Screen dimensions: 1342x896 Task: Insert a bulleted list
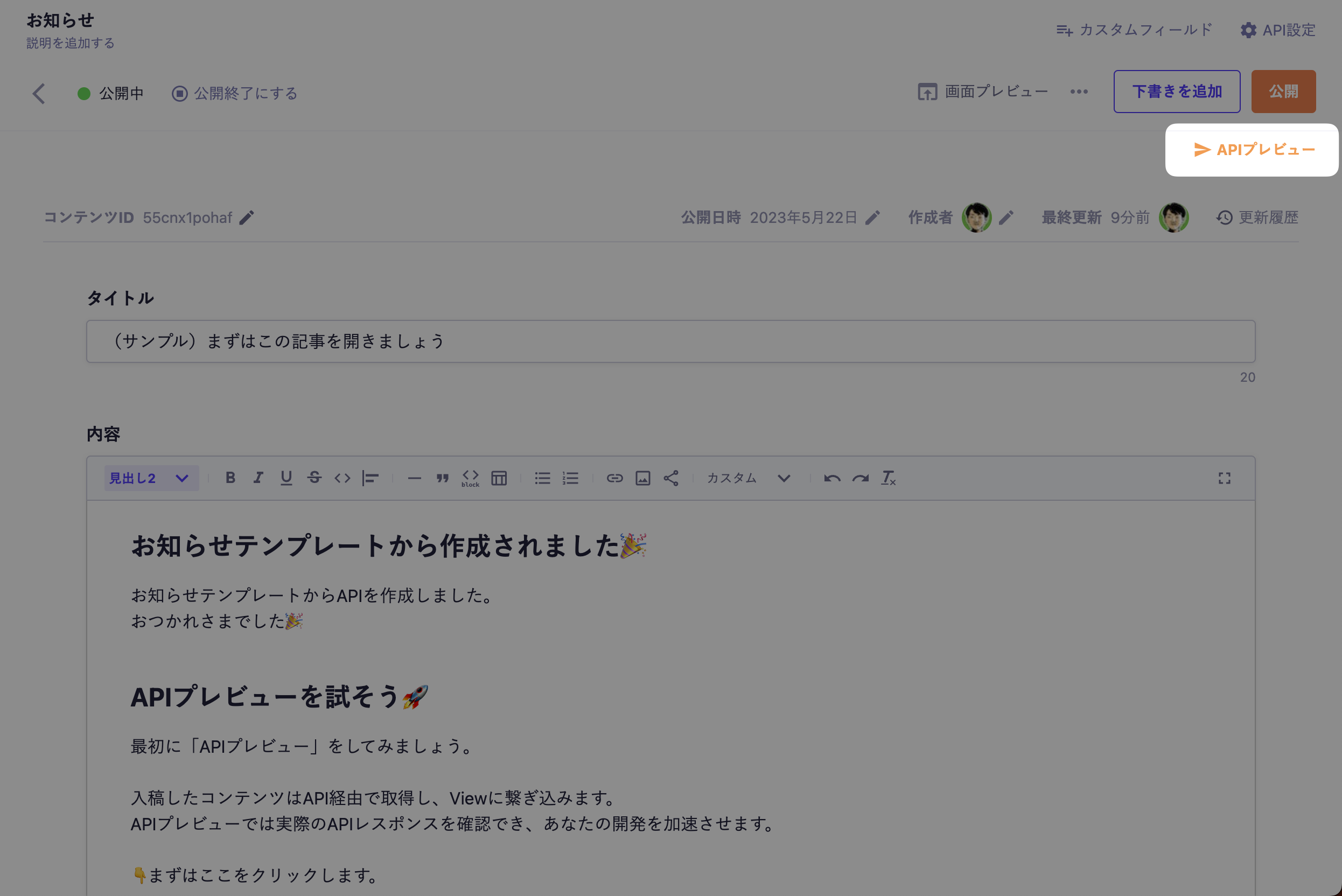(541, 478)
